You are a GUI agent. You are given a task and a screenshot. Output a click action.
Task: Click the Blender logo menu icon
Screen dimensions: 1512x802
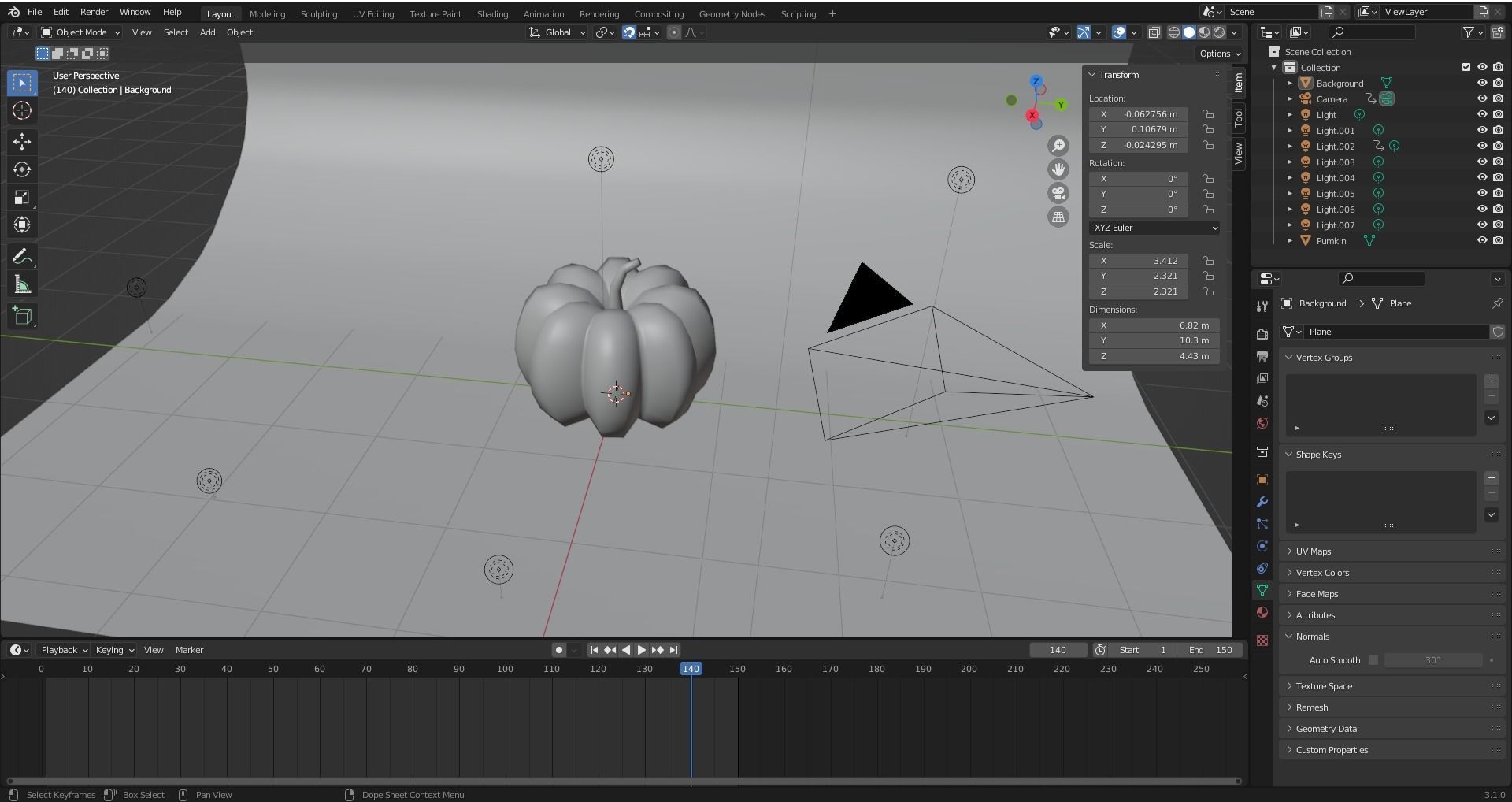[x=13, y=12]
